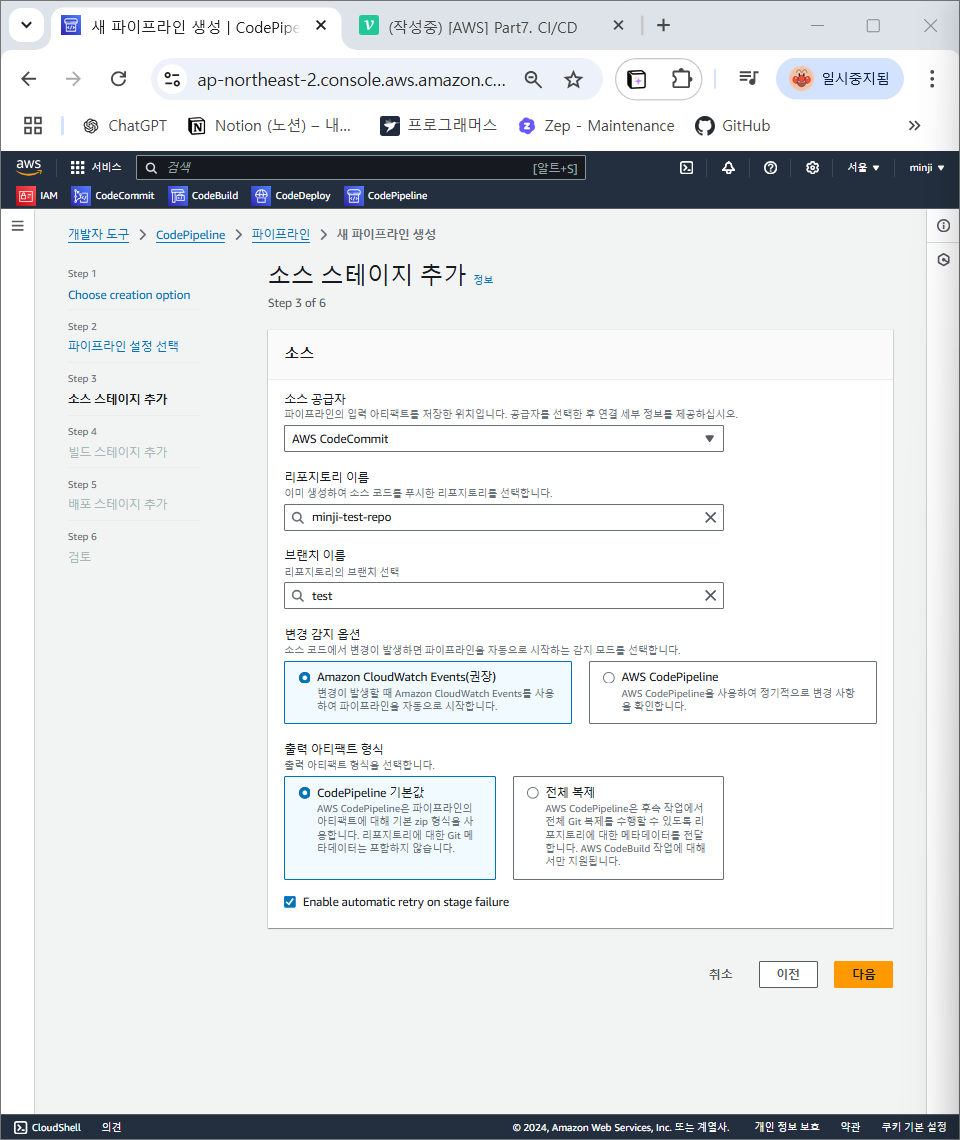Click the 다음 button
Image resolution: width=960 pixels, height=1140 pixels.
pyautogui.click(x=863, y=975)
